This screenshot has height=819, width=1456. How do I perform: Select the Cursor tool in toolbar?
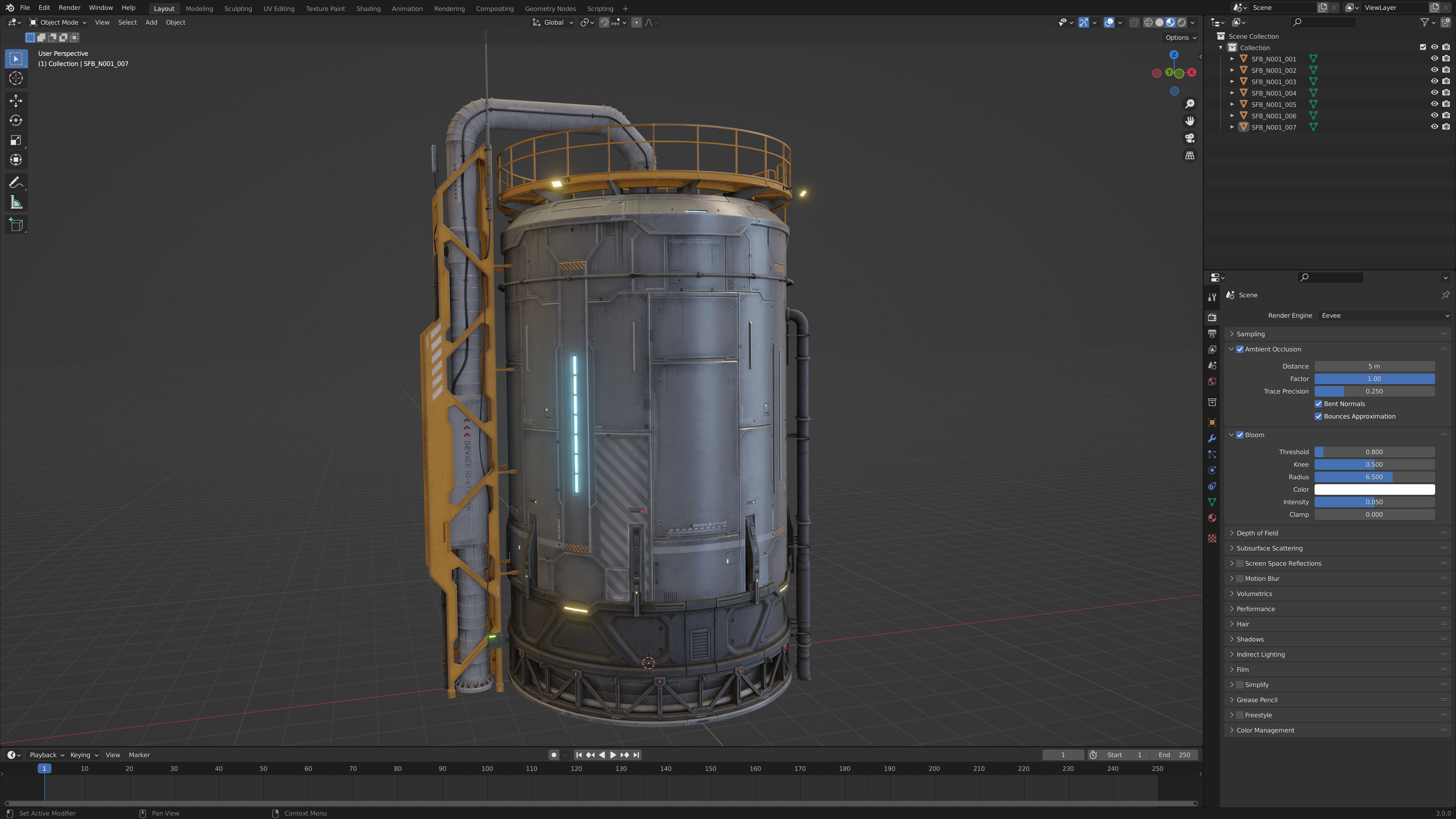16,78
